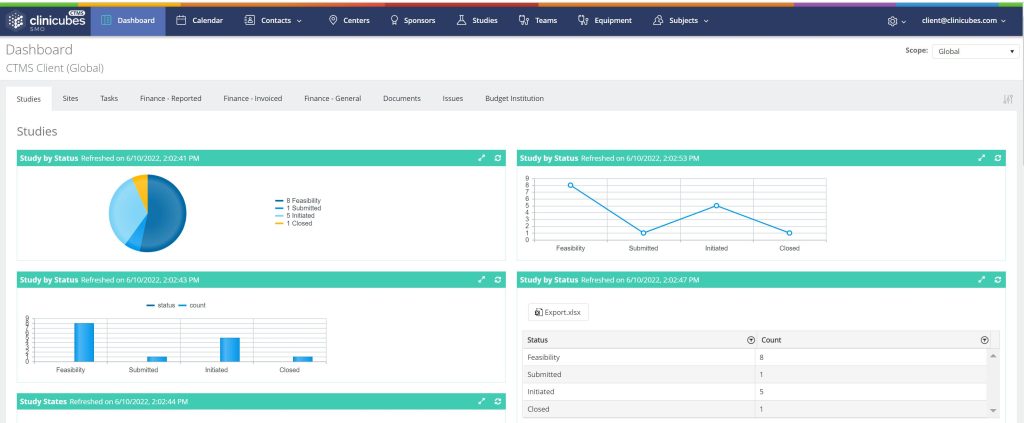Image resolution: width=1024 pixels, height=423 pixels.
Task: Open the settings gear menu
Action: [x=897, y=21]
